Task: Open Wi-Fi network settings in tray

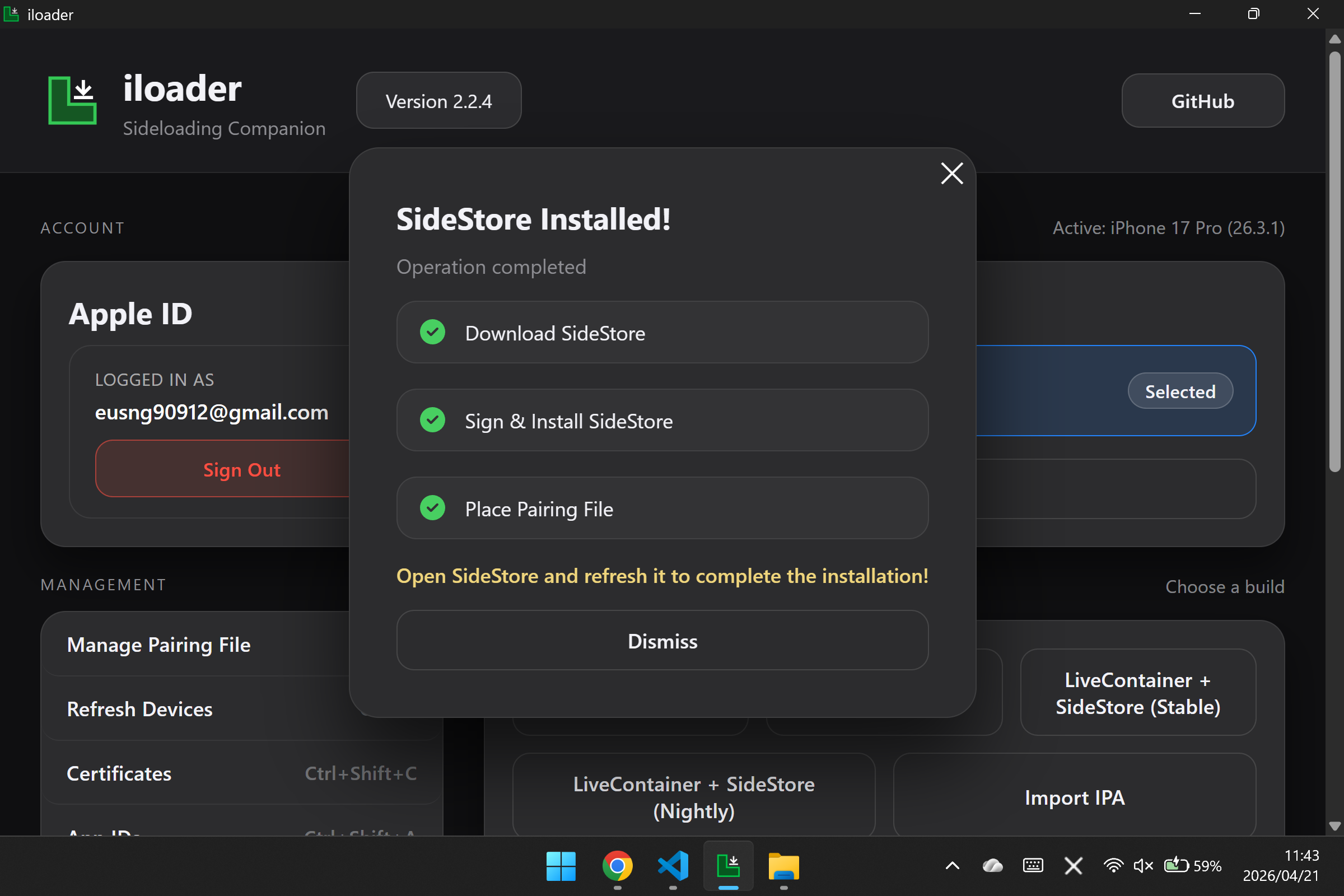Action: 1113,866
